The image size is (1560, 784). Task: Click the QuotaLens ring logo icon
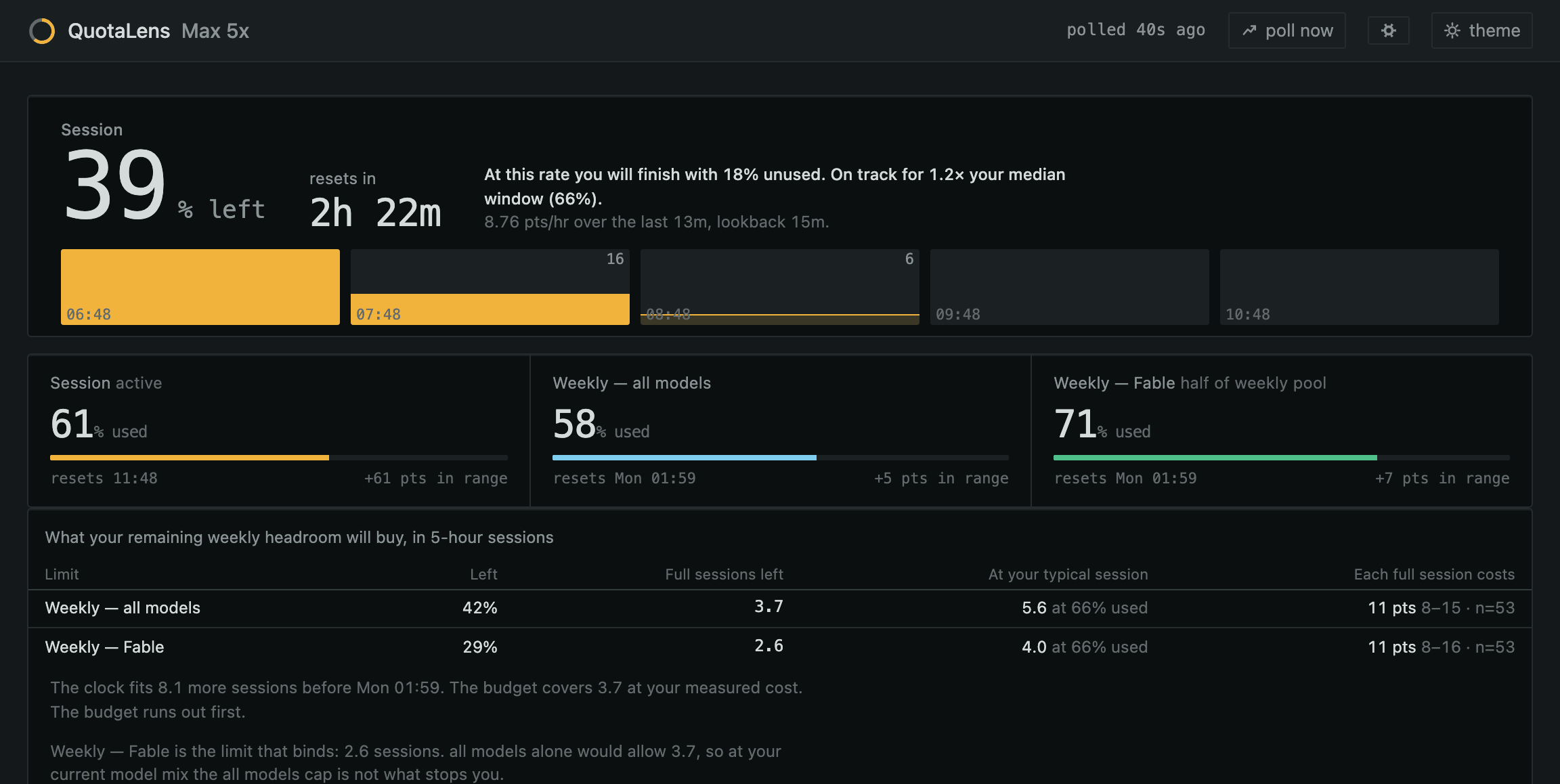(42, 31)
